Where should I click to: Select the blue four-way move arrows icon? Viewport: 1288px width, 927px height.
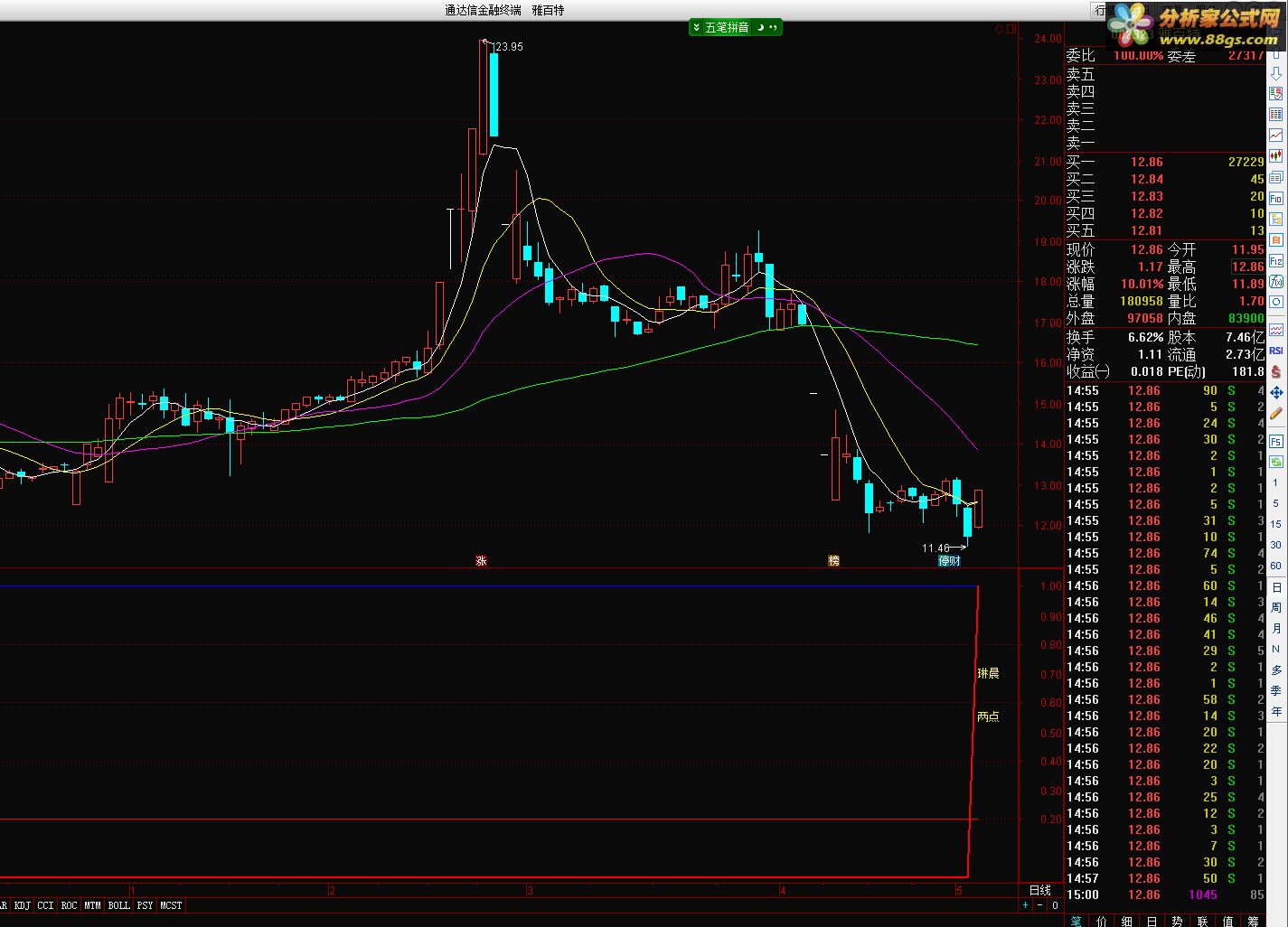tap(1276, 392)
